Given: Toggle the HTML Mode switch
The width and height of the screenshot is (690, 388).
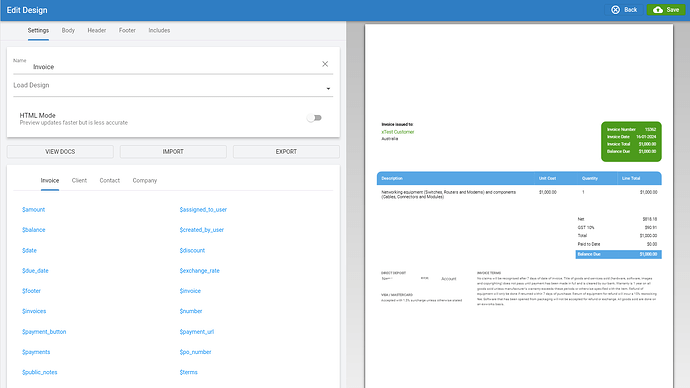Looking at the screenshot, I should coord(314,118).
